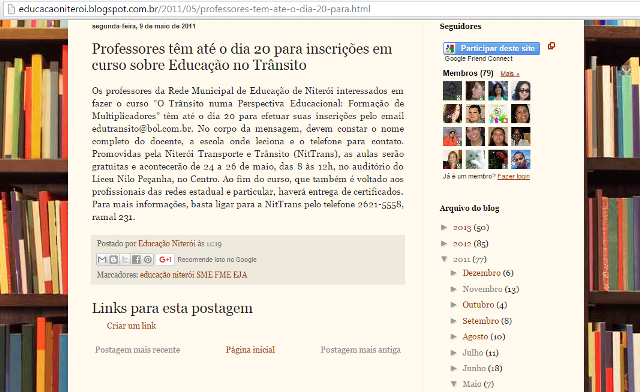The width and height of the screenshot is (640, 392).
Task: Share the post on Pinterest icon
Action: (148, 260)
